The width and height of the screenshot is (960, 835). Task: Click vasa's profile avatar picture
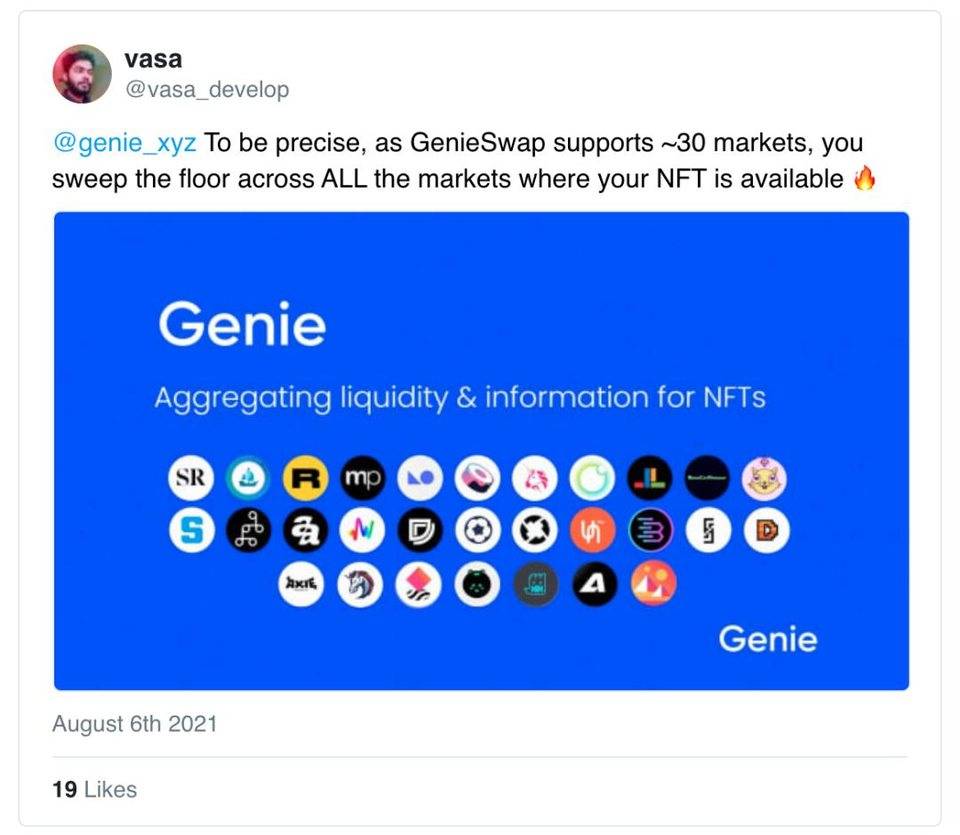[x=82, y=73]
